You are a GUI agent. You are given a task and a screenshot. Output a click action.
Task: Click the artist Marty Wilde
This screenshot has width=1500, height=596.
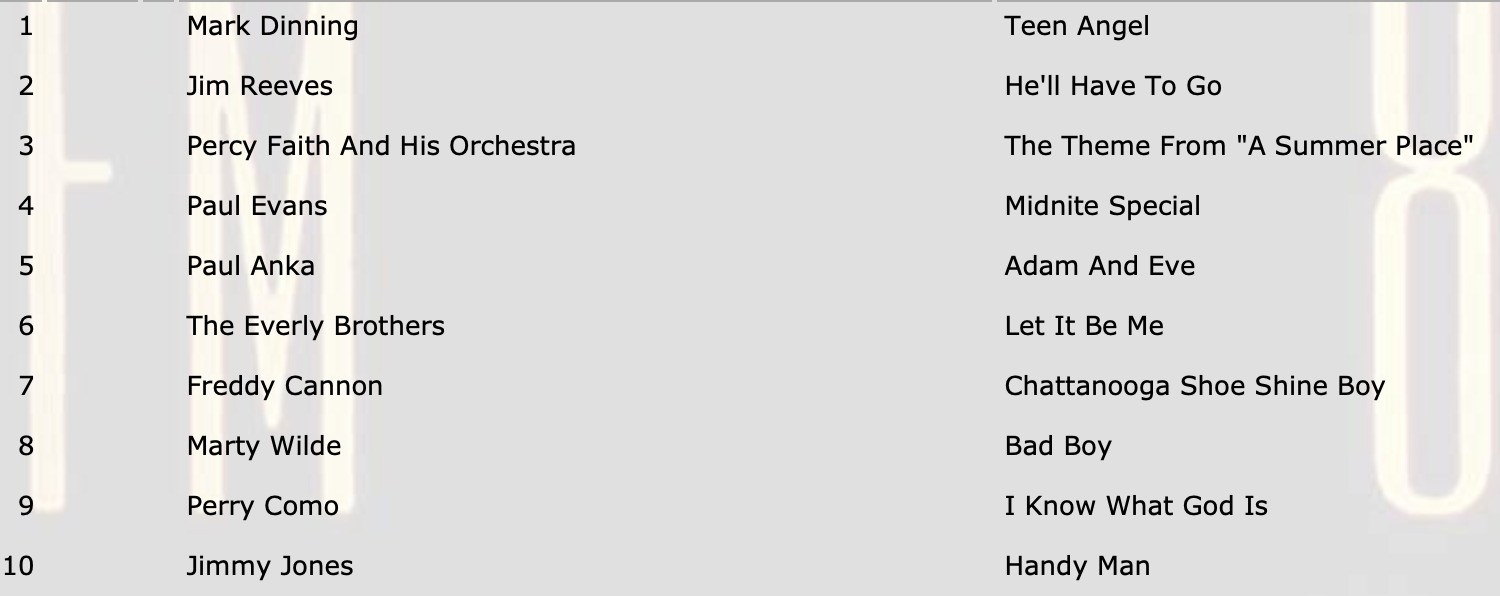(264, 447)
